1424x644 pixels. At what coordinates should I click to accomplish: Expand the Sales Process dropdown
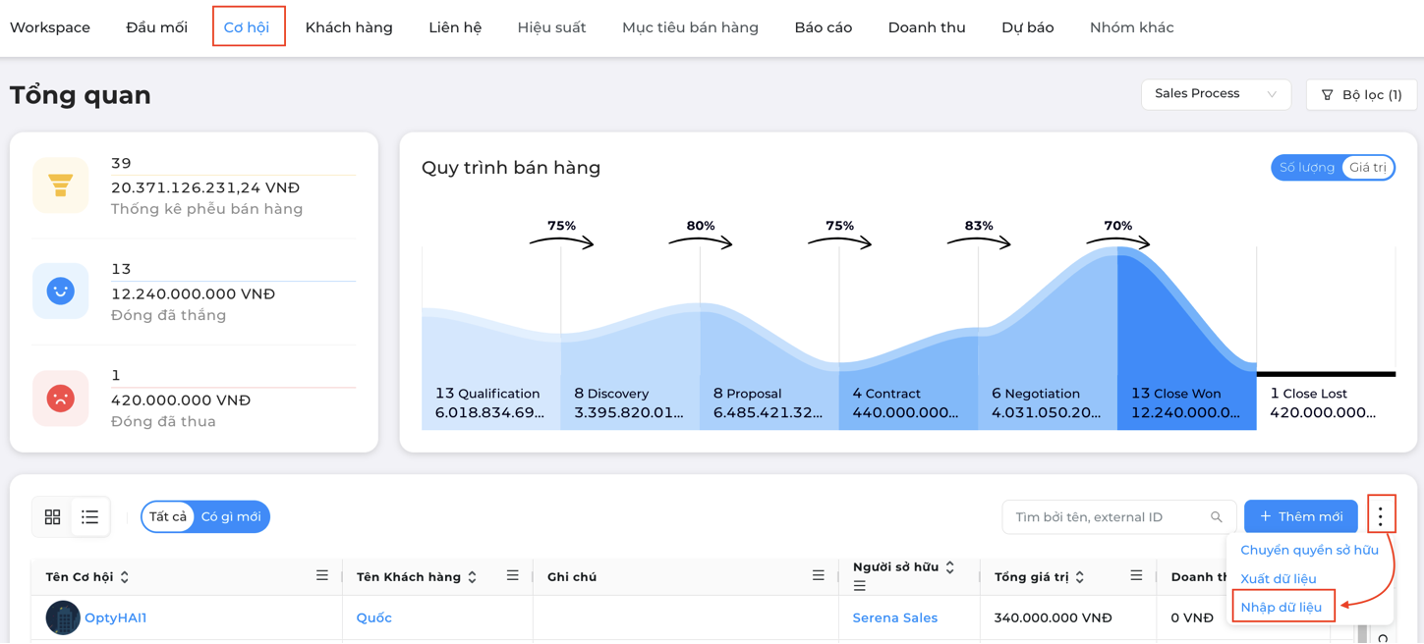(1216, 94)
